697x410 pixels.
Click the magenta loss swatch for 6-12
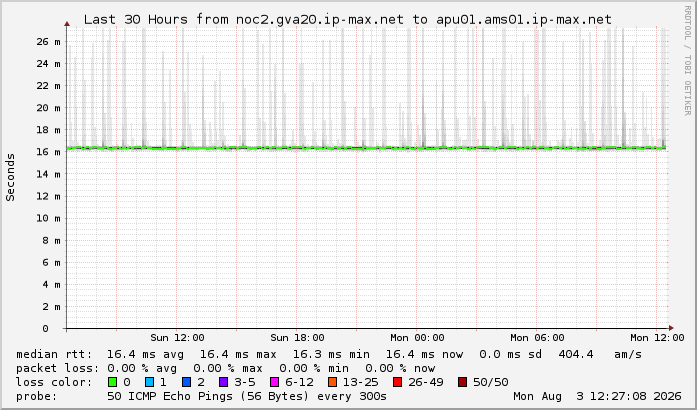pos(275,382)
